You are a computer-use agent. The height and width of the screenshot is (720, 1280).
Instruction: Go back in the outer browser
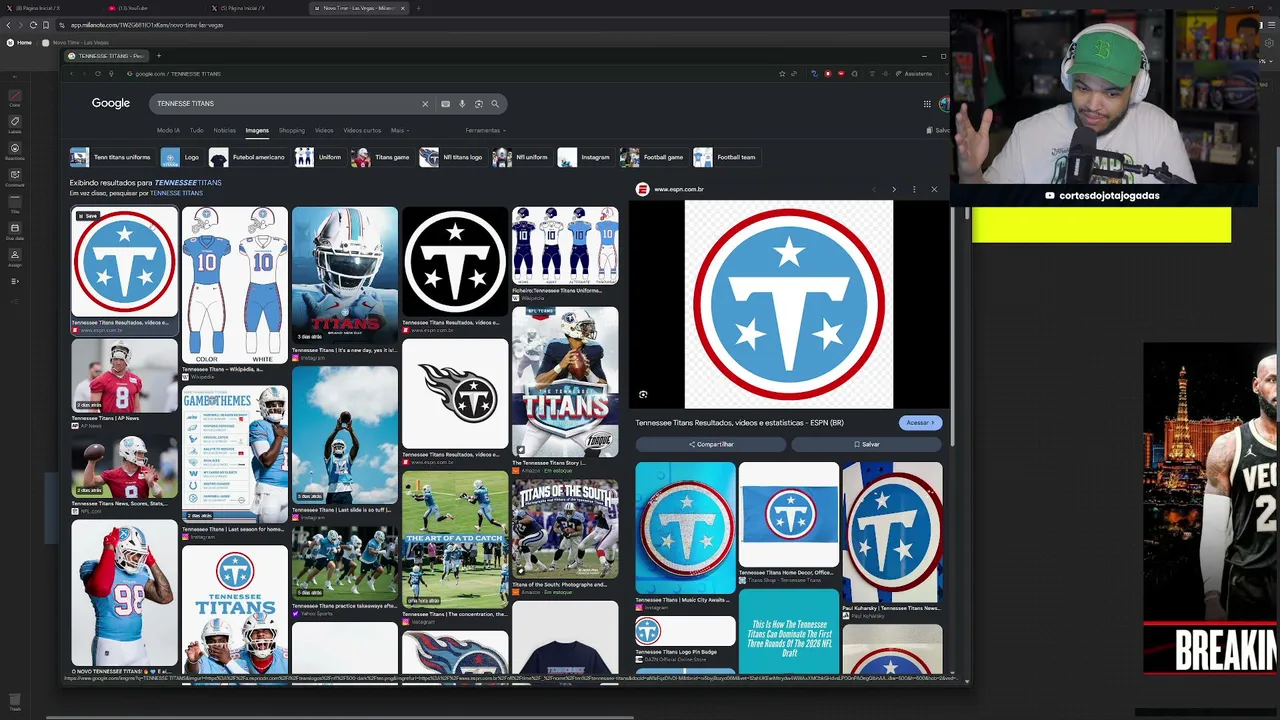click(8, 25)
